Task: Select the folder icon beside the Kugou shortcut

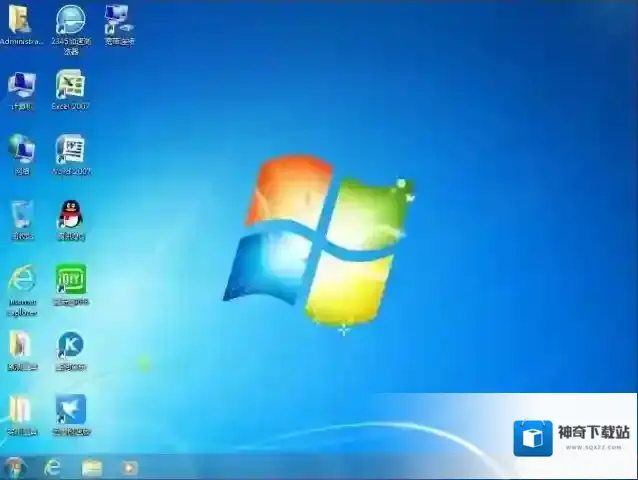Action: click(x=21, y=346)
